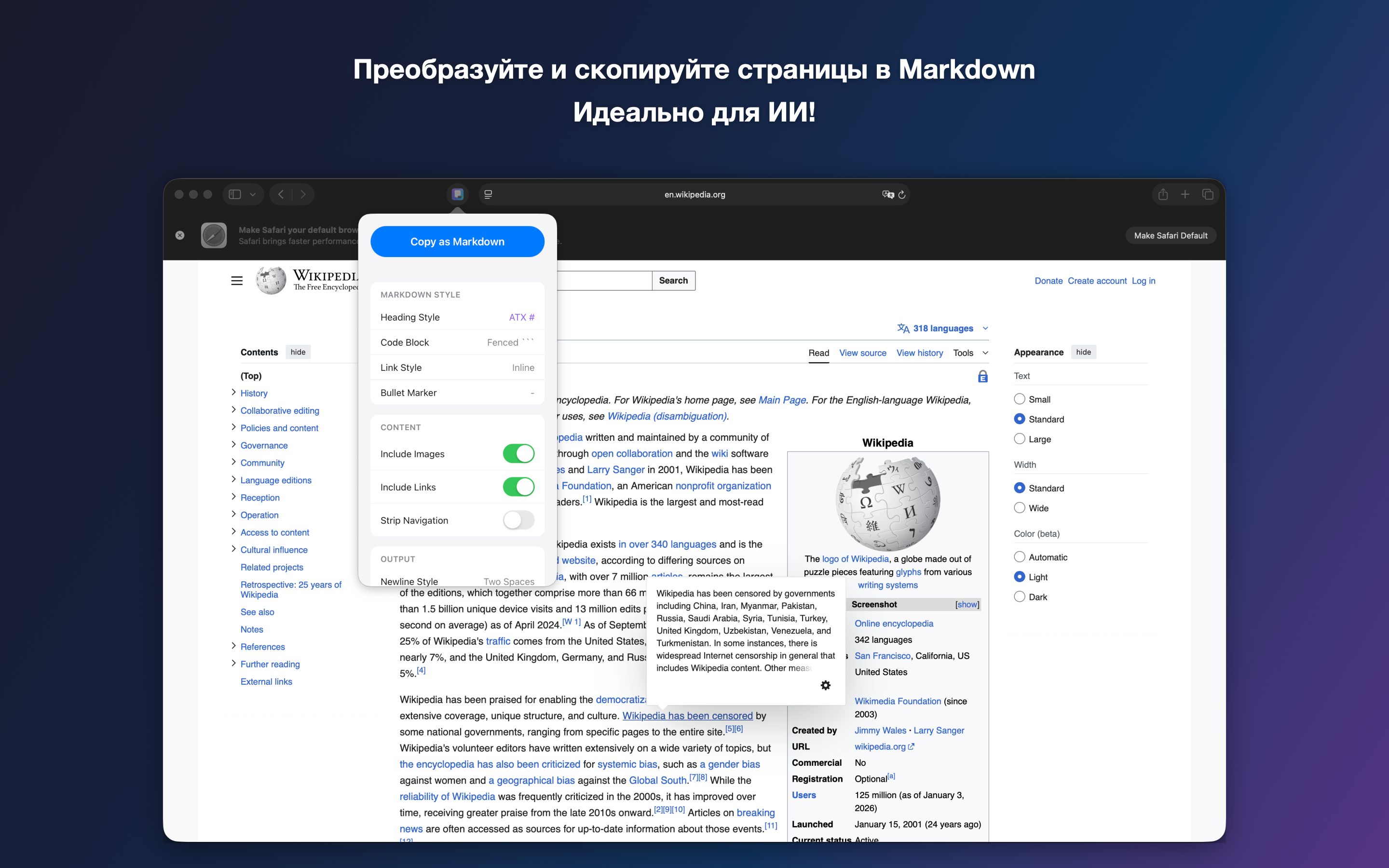Click the en.wikipedia.org address field
Screen dimensions: 1389x868
pos(694,194)
